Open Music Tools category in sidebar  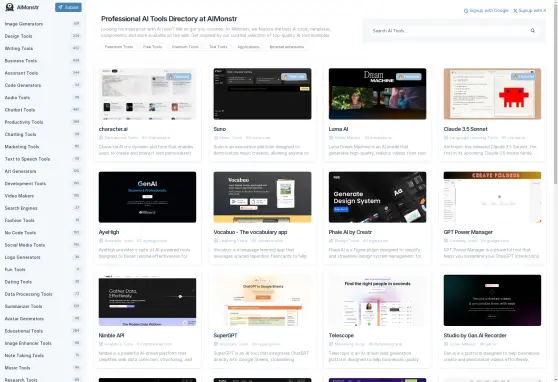42,368
